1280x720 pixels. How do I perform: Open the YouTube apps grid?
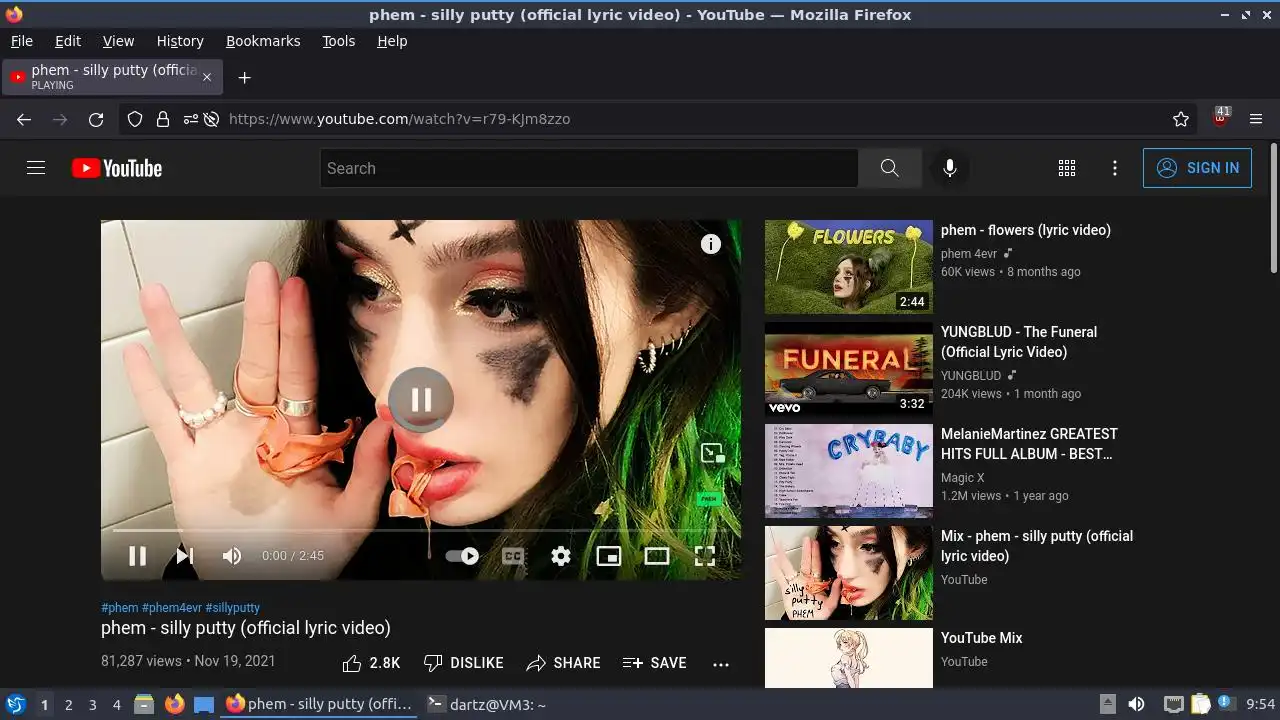coord(1067,168)
